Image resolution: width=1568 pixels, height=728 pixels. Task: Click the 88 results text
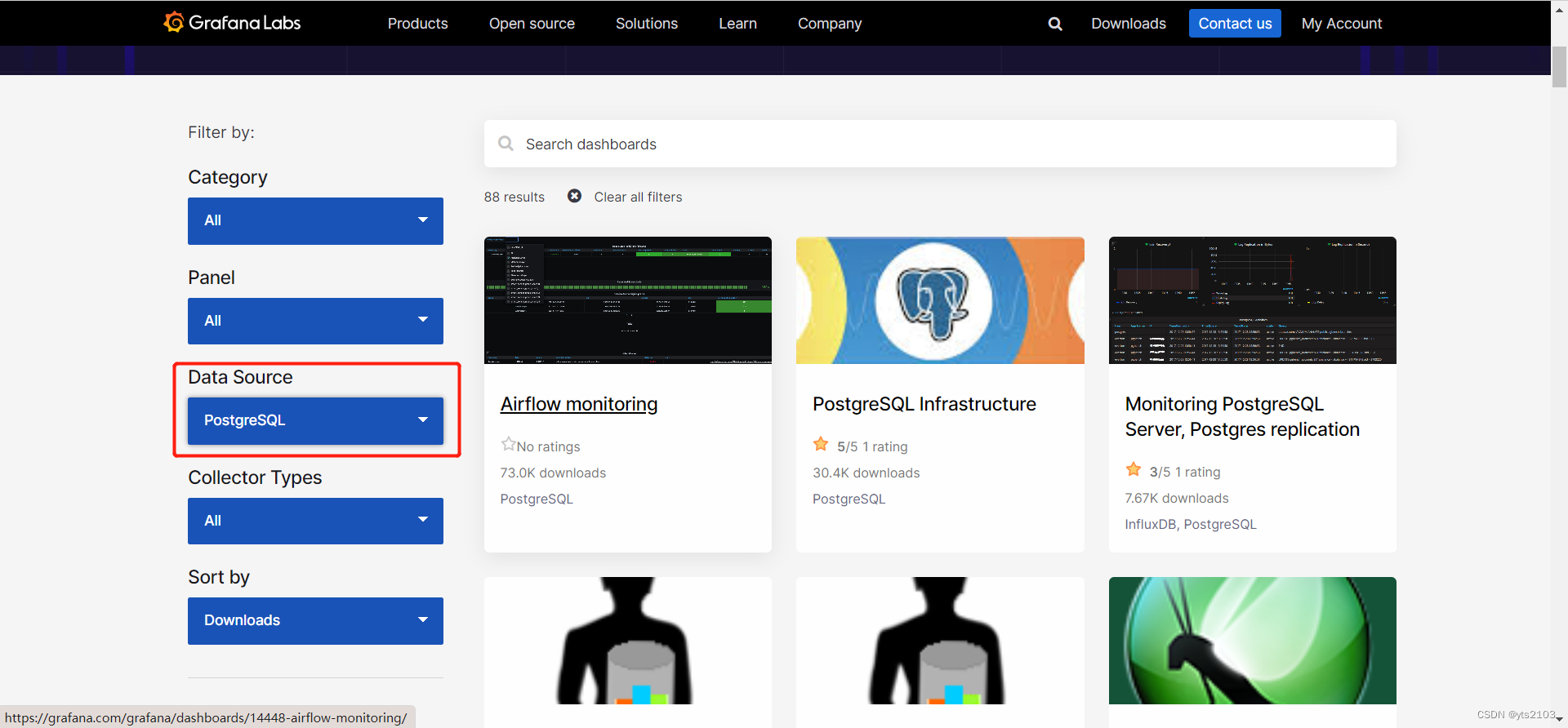(514, 197)
